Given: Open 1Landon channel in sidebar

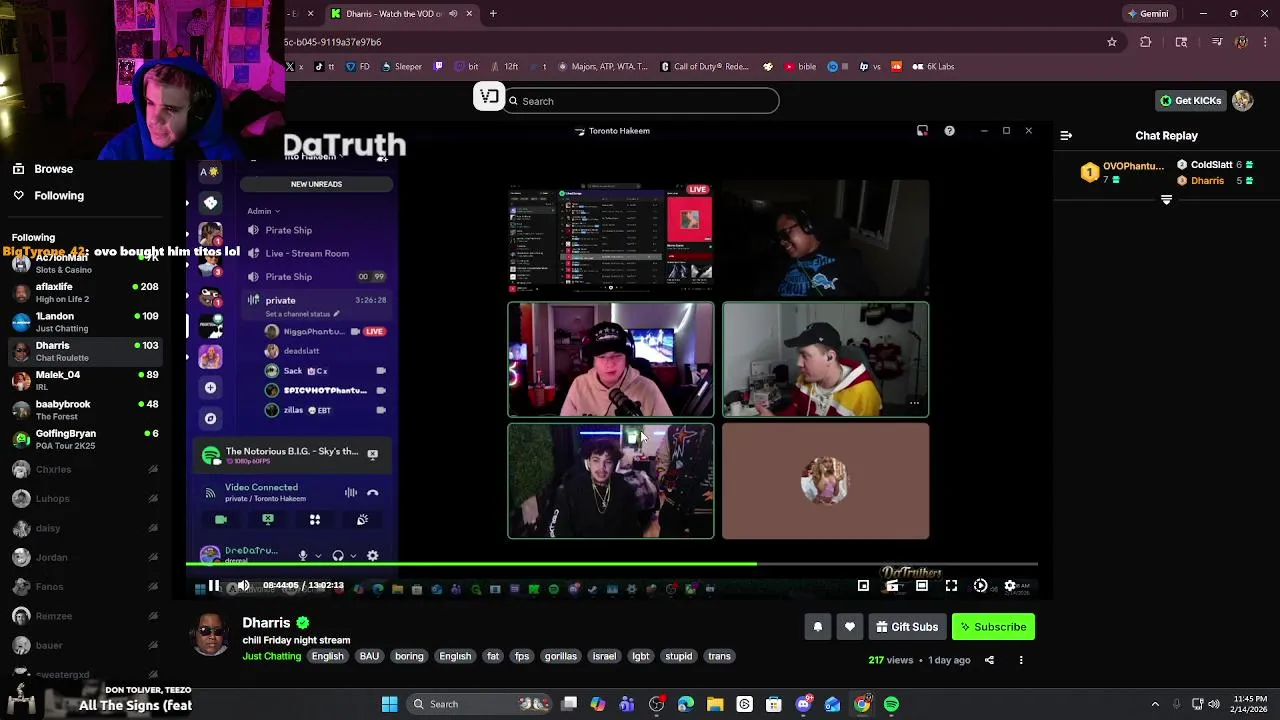Looking at the screenshot, I should point(85,322).
